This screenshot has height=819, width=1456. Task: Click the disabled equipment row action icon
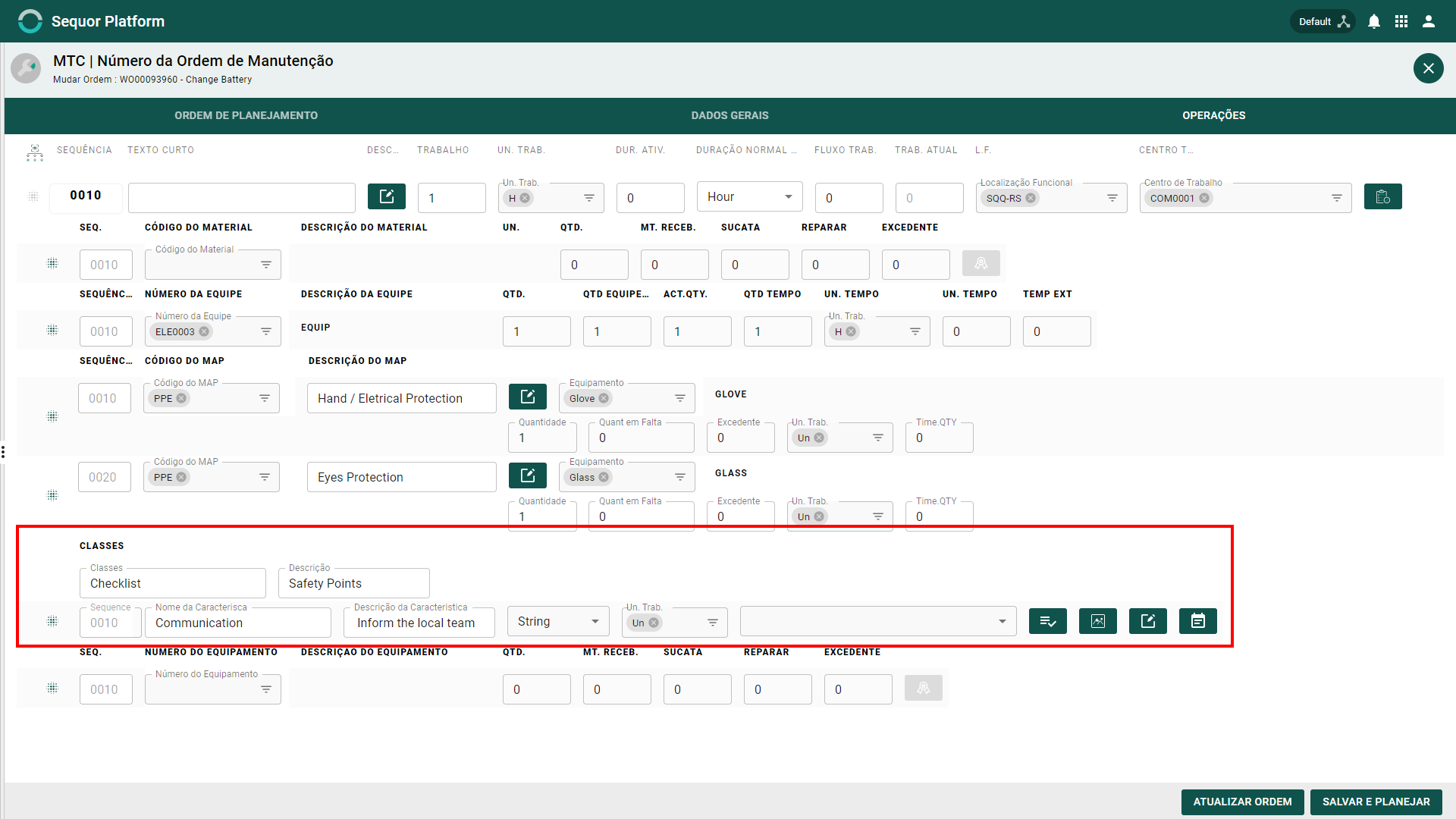point(923,688)
